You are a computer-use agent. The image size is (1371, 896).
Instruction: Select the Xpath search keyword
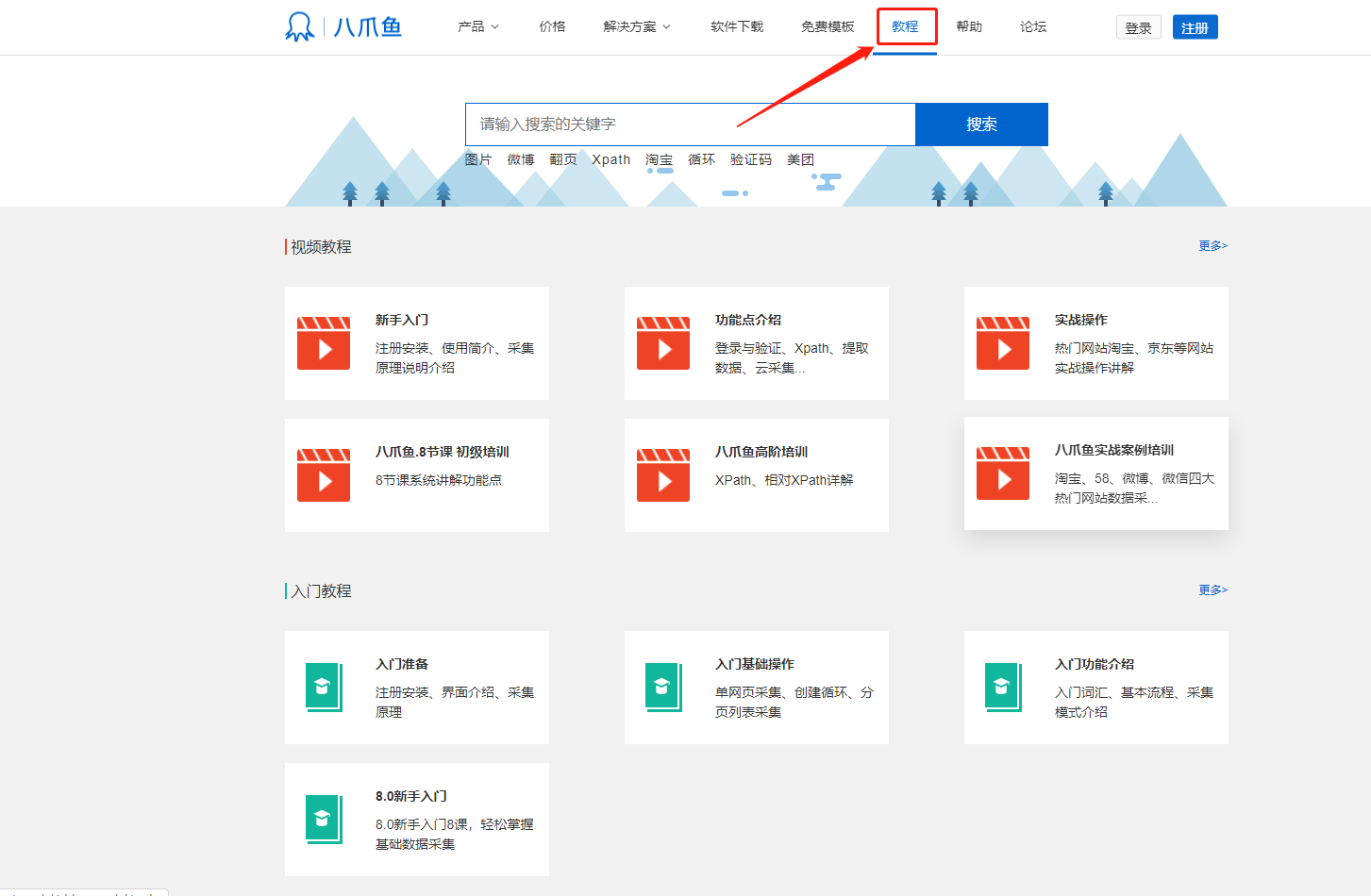click(x=611, y=159)
